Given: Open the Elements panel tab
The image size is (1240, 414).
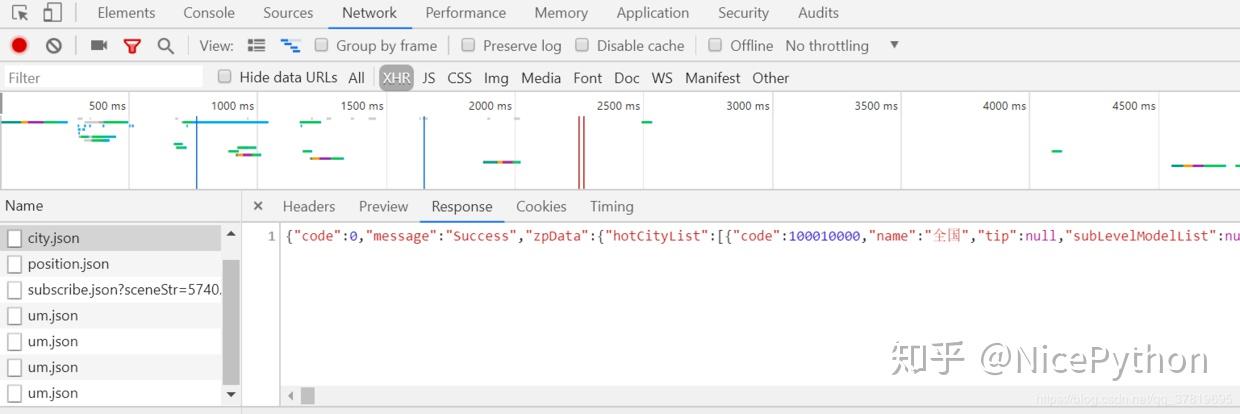Looking at the screenshot, I should (126, 13).
